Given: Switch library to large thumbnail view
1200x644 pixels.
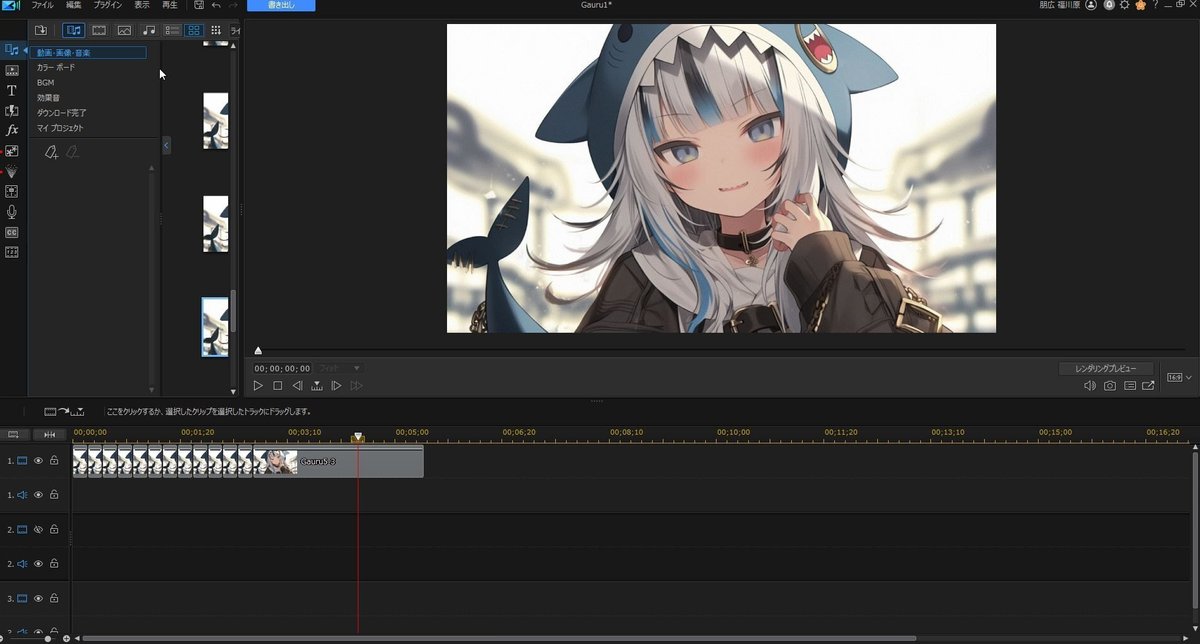Looking at the screenshot, I should (194, 30).
